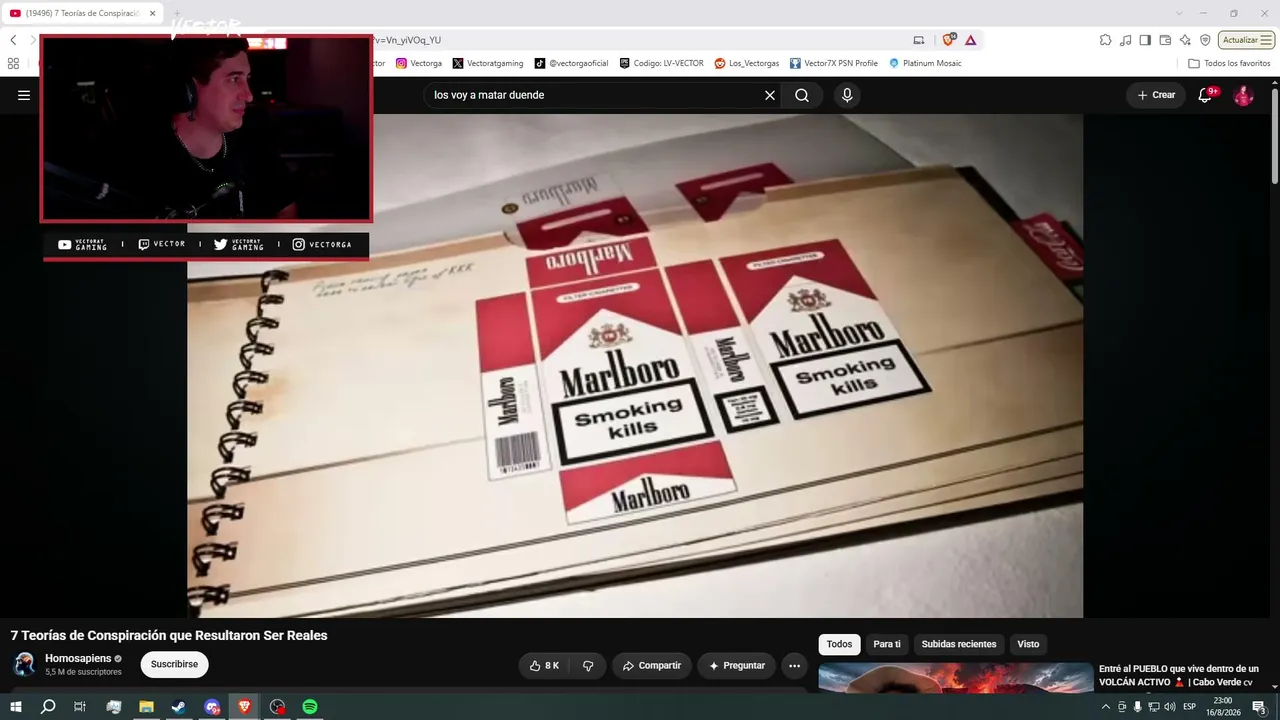Open Windows Start menu

pyautogui.click(x=16, y=707)
